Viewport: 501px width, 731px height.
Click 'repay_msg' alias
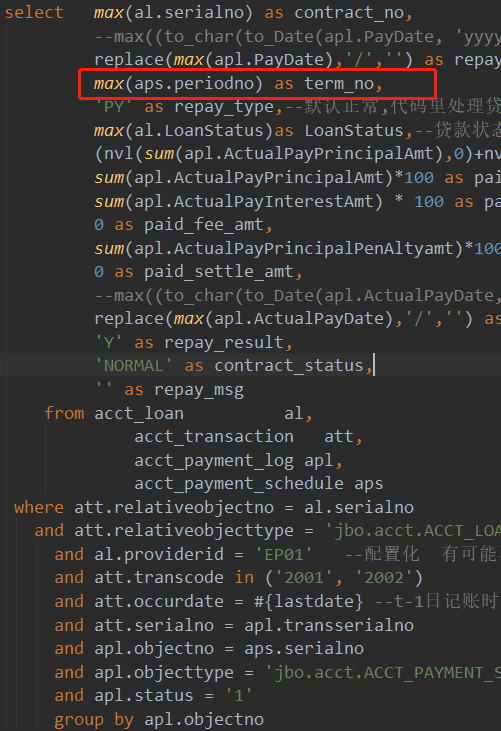[x=199, y=390]
